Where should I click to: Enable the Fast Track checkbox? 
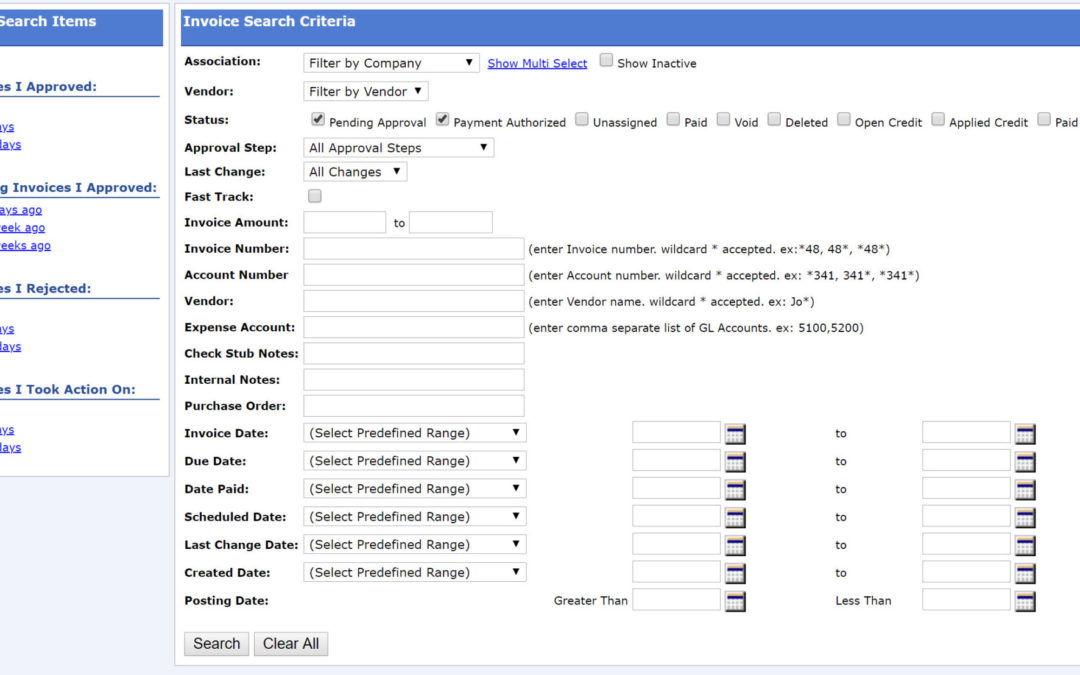coord(315,196)
